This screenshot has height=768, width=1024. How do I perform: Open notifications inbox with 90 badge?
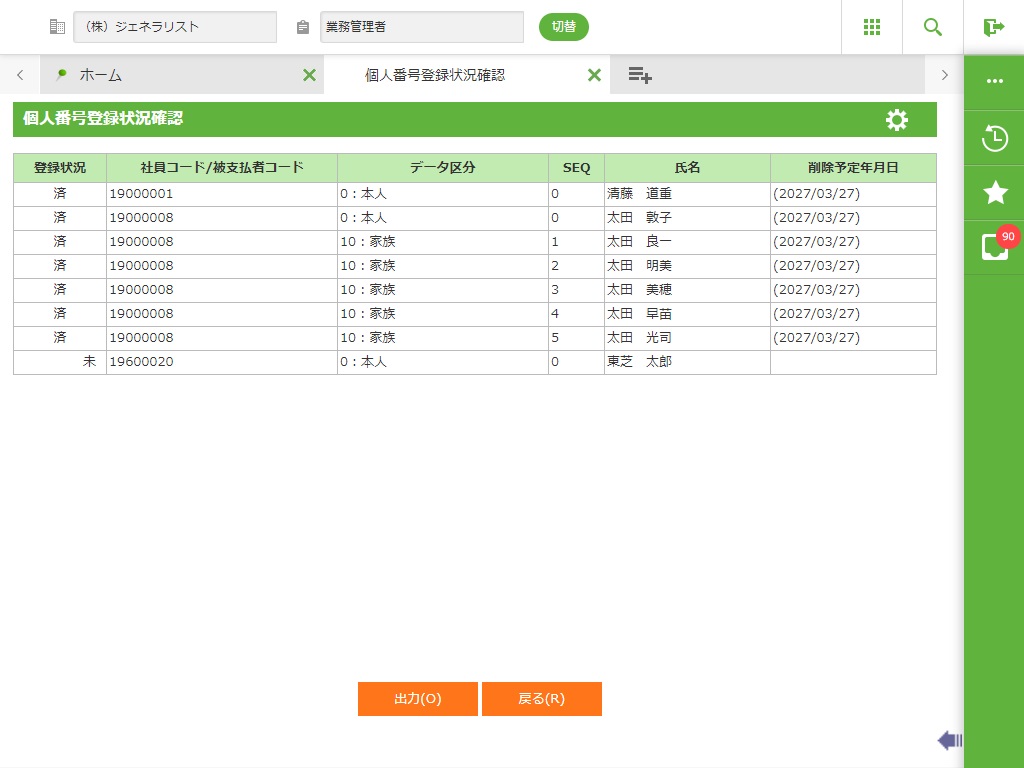994,247
